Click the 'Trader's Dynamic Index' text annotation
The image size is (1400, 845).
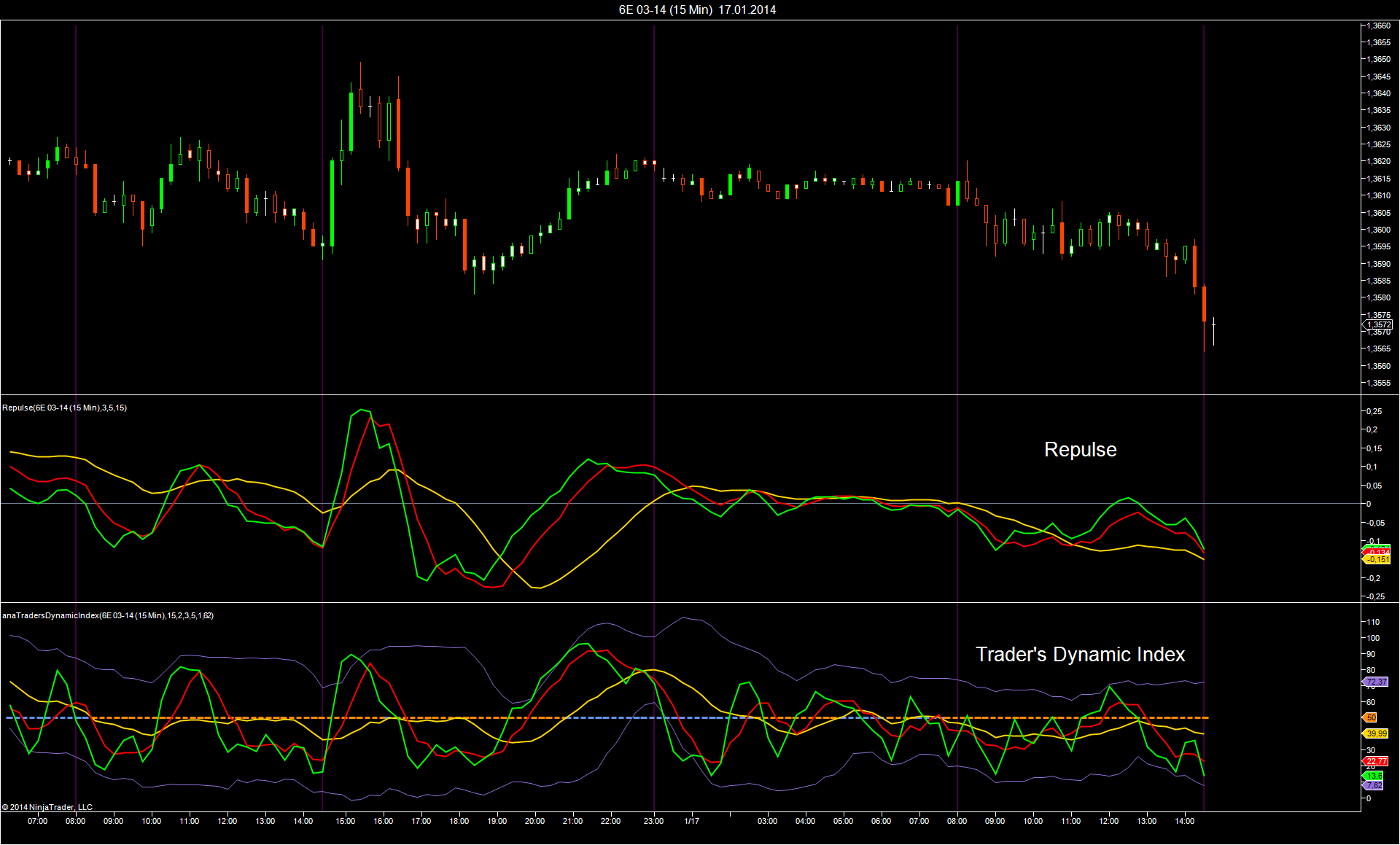(1080, 655)
